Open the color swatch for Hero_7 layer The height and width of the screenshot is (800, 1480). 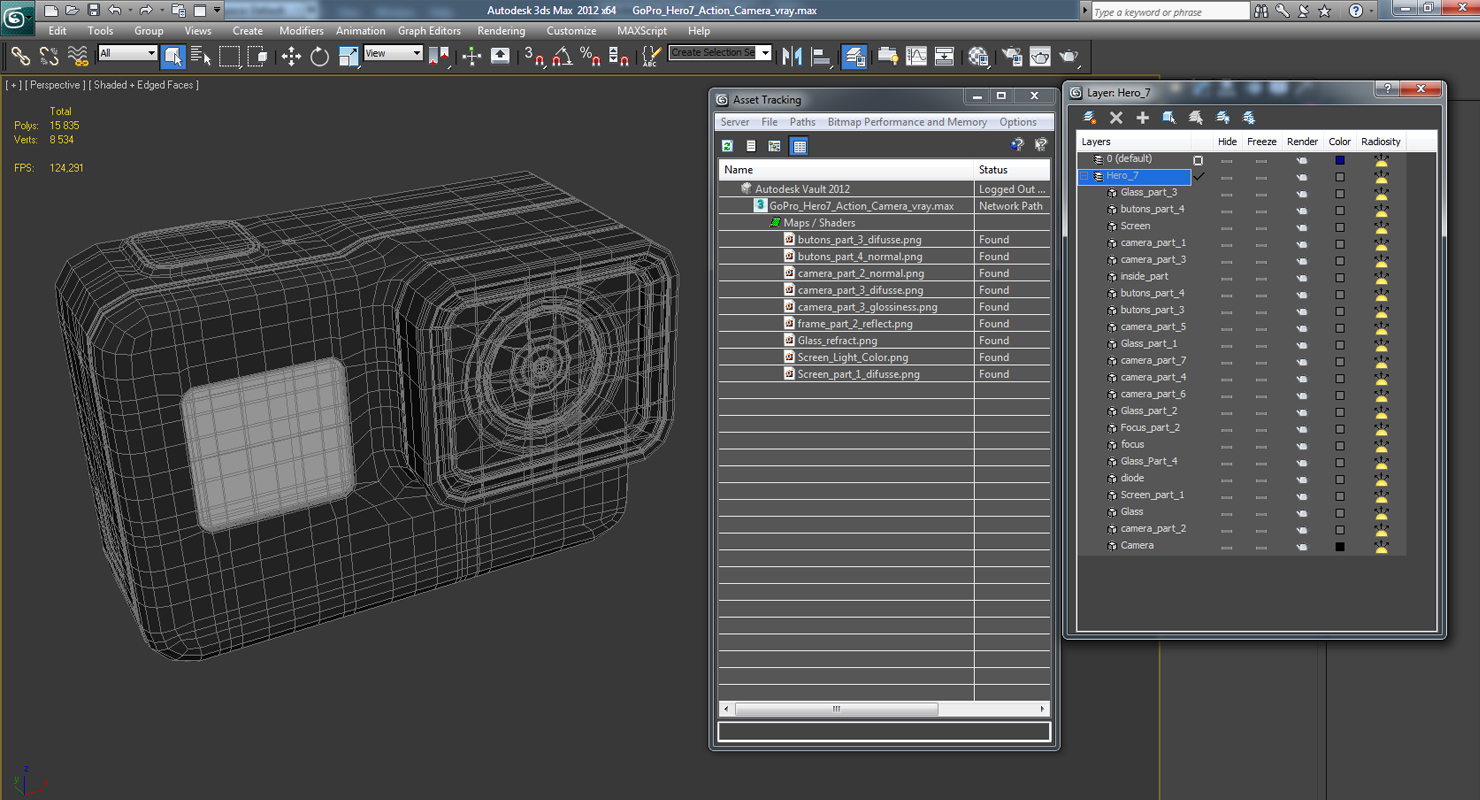click(1340, 177)
